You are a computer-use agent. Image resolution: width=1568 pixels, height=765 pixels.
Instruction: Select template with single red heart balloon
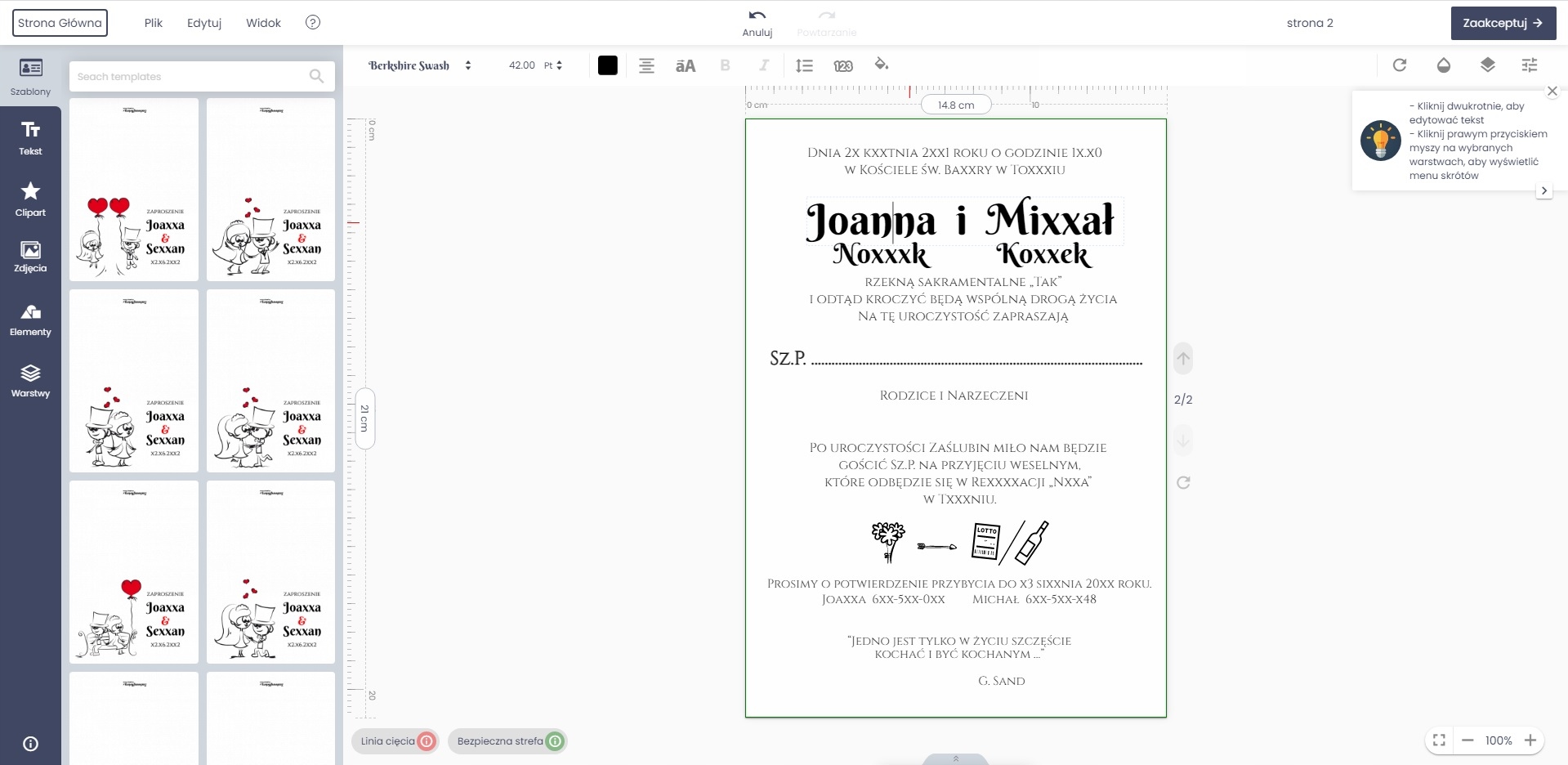(x=134, y=572)
